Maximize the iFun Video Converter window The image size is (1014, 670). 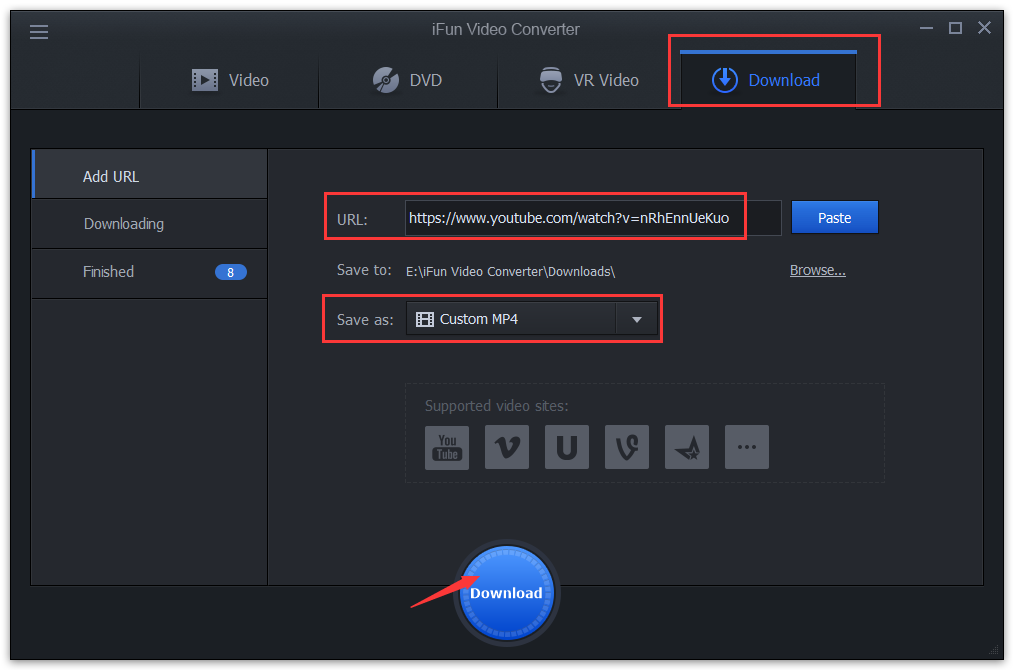click(955, 28)
